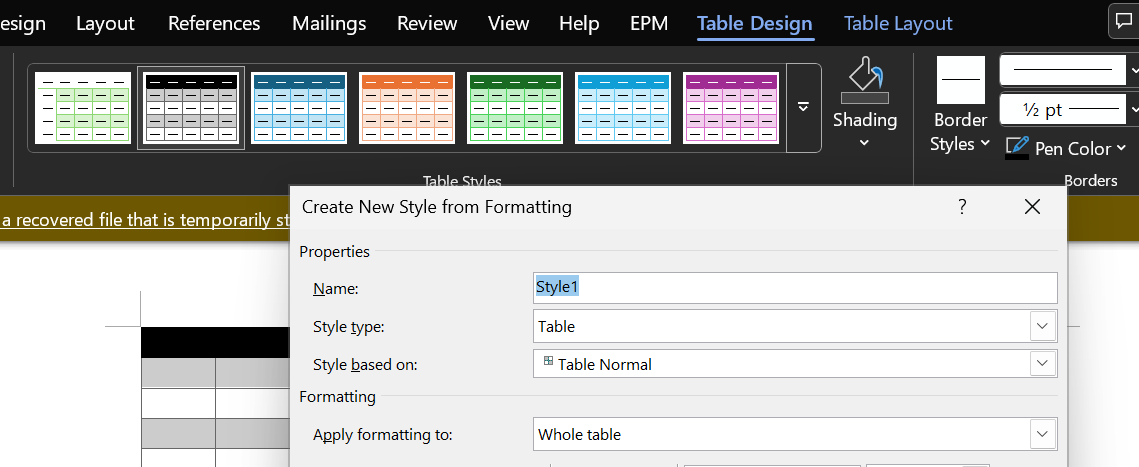Expand the Apply formatting to dropdown
This screenshot has height=467, width=1139.
[1043, 434]
